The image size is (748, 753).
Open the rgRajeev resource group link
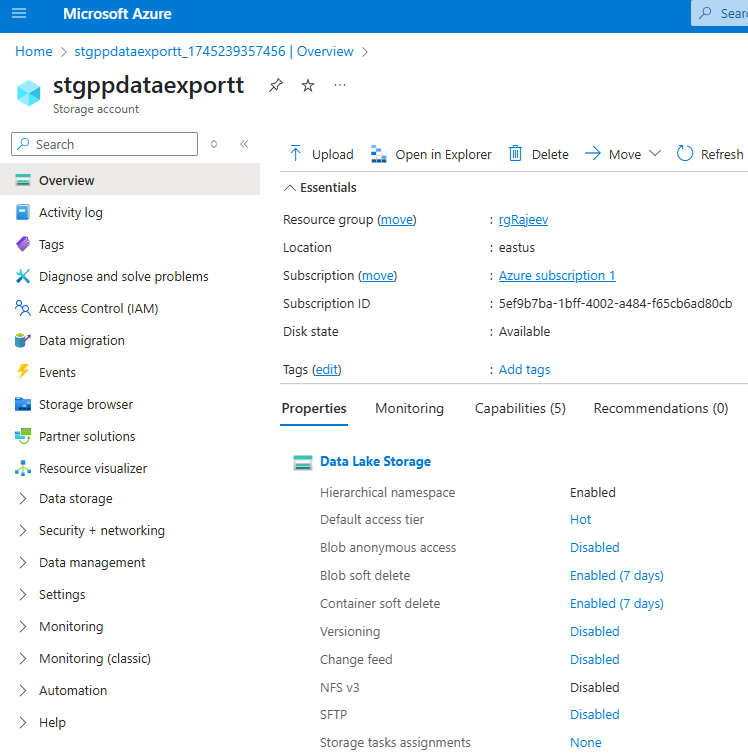tap(524, 220)
